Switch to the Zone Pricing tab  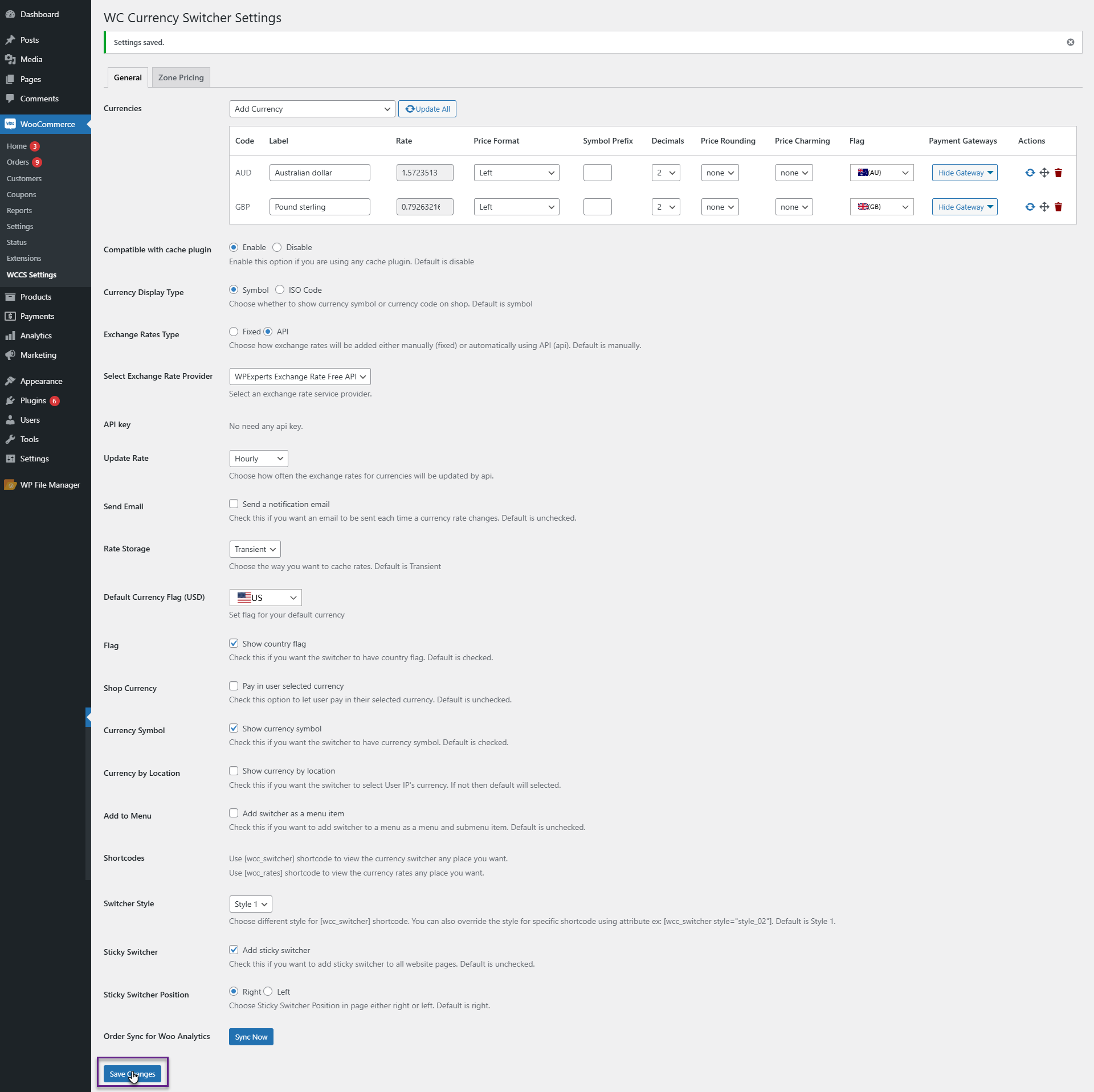[181, 77]
